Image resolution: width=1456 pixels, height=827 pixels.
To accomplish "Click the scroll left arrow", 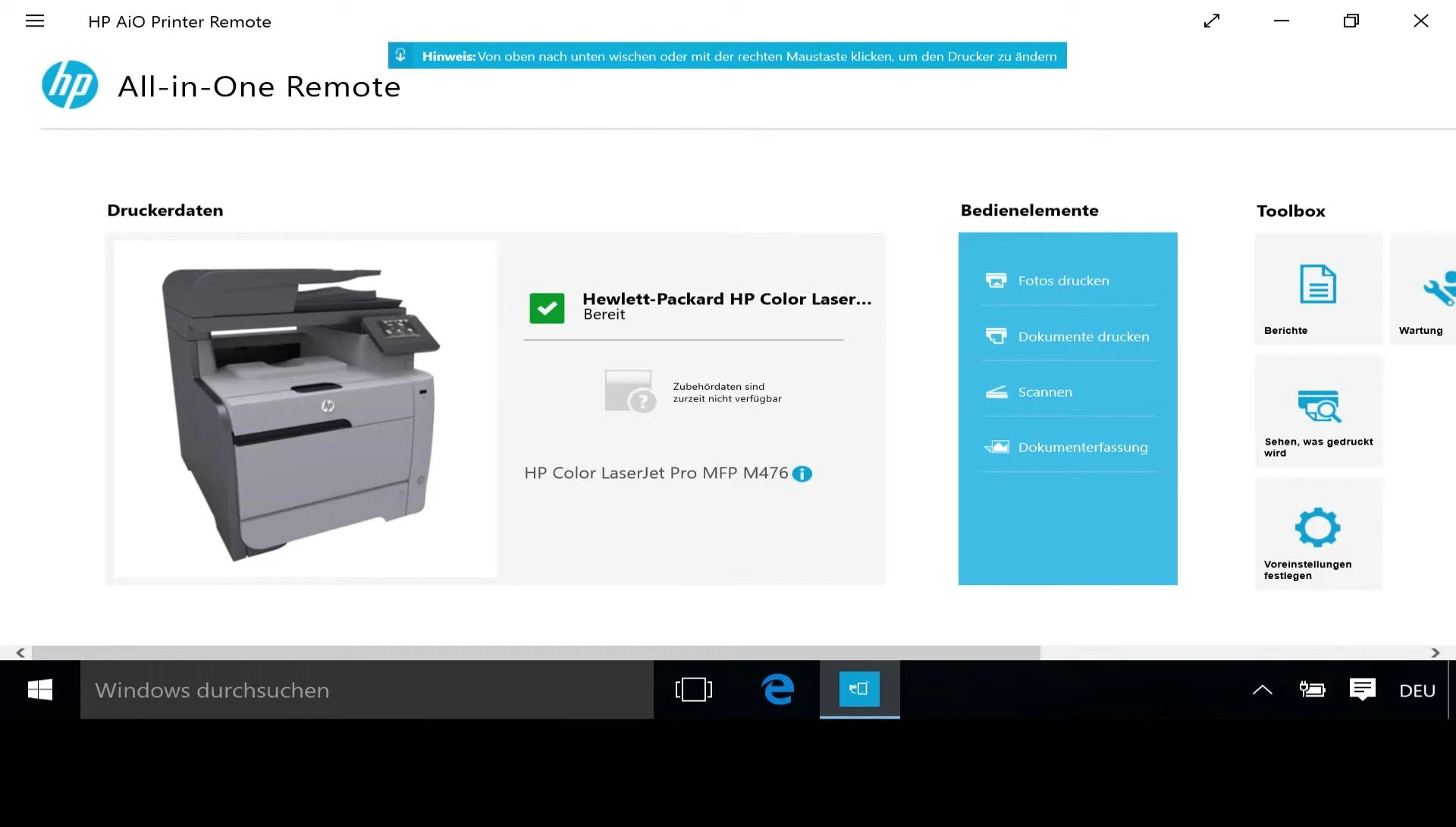I will [20, 652].
